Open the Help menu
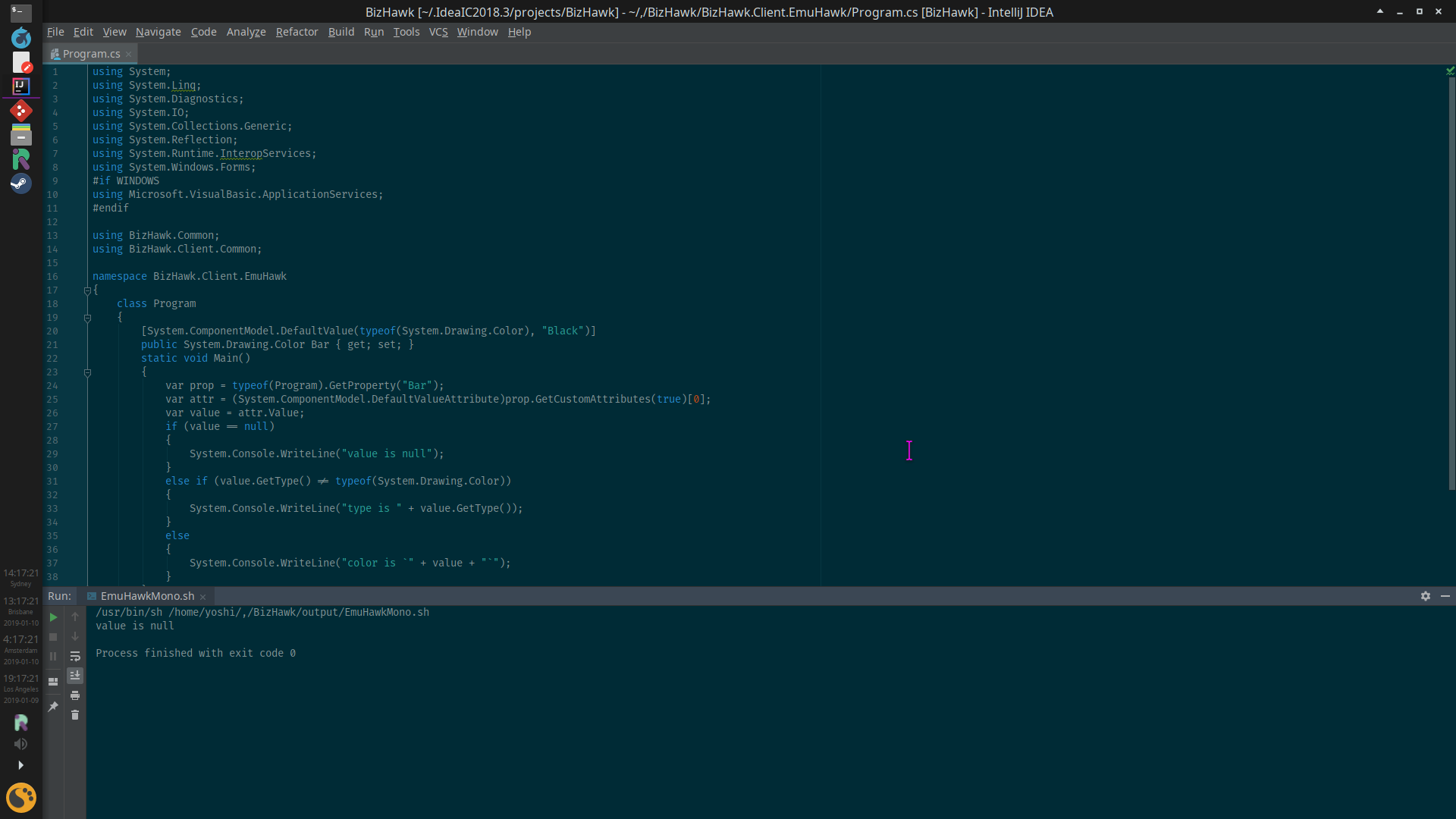 tap(519, 32)
